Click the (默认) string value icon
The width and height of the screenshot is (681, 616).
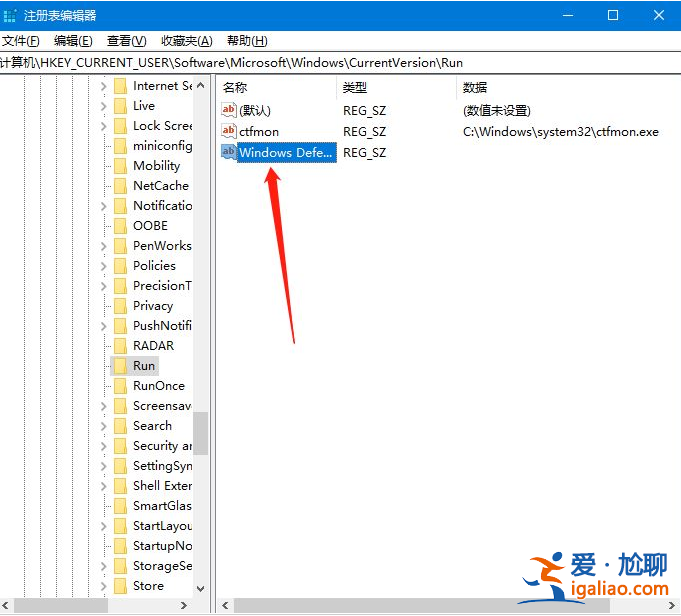[228, 110]
